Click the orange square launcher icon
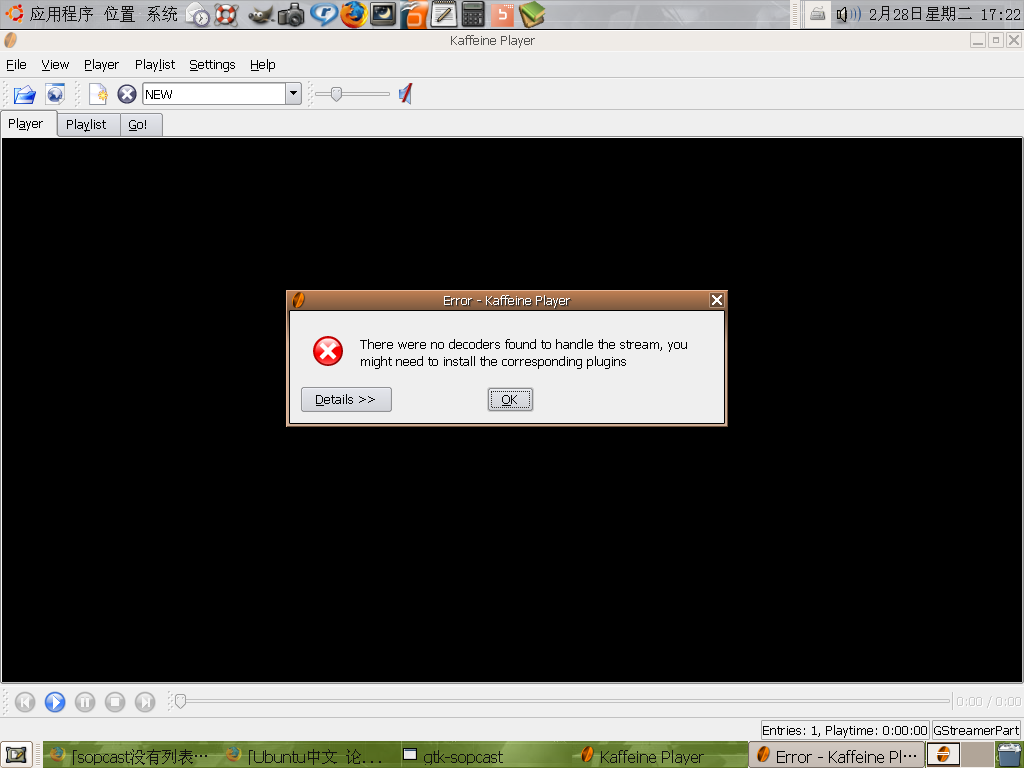Screen dimensions: 1024x768 [x=502, y=14]
